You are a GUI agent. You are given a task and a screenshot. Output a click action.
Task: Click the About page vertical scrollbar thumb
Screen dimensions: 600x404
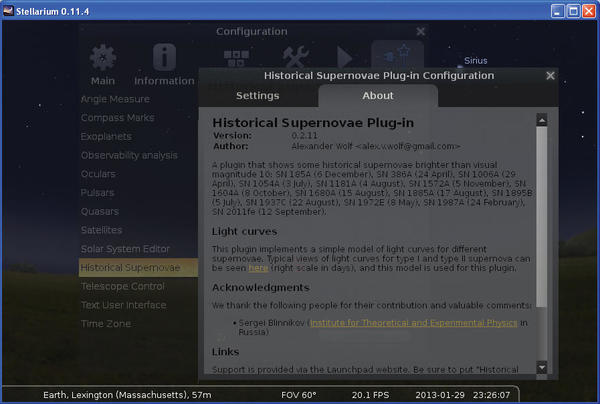(541, 217)
